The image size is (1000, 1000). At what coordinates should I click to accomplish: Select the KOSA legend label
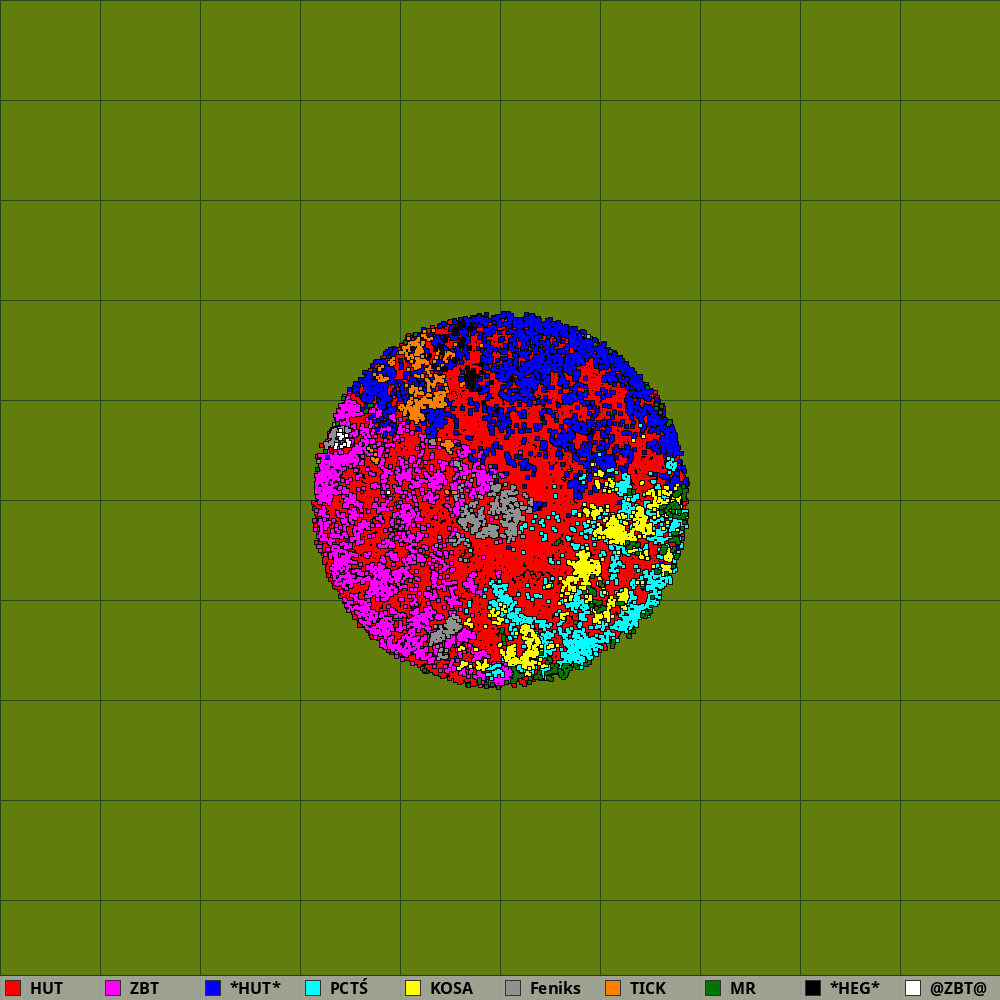coord(452,989)
